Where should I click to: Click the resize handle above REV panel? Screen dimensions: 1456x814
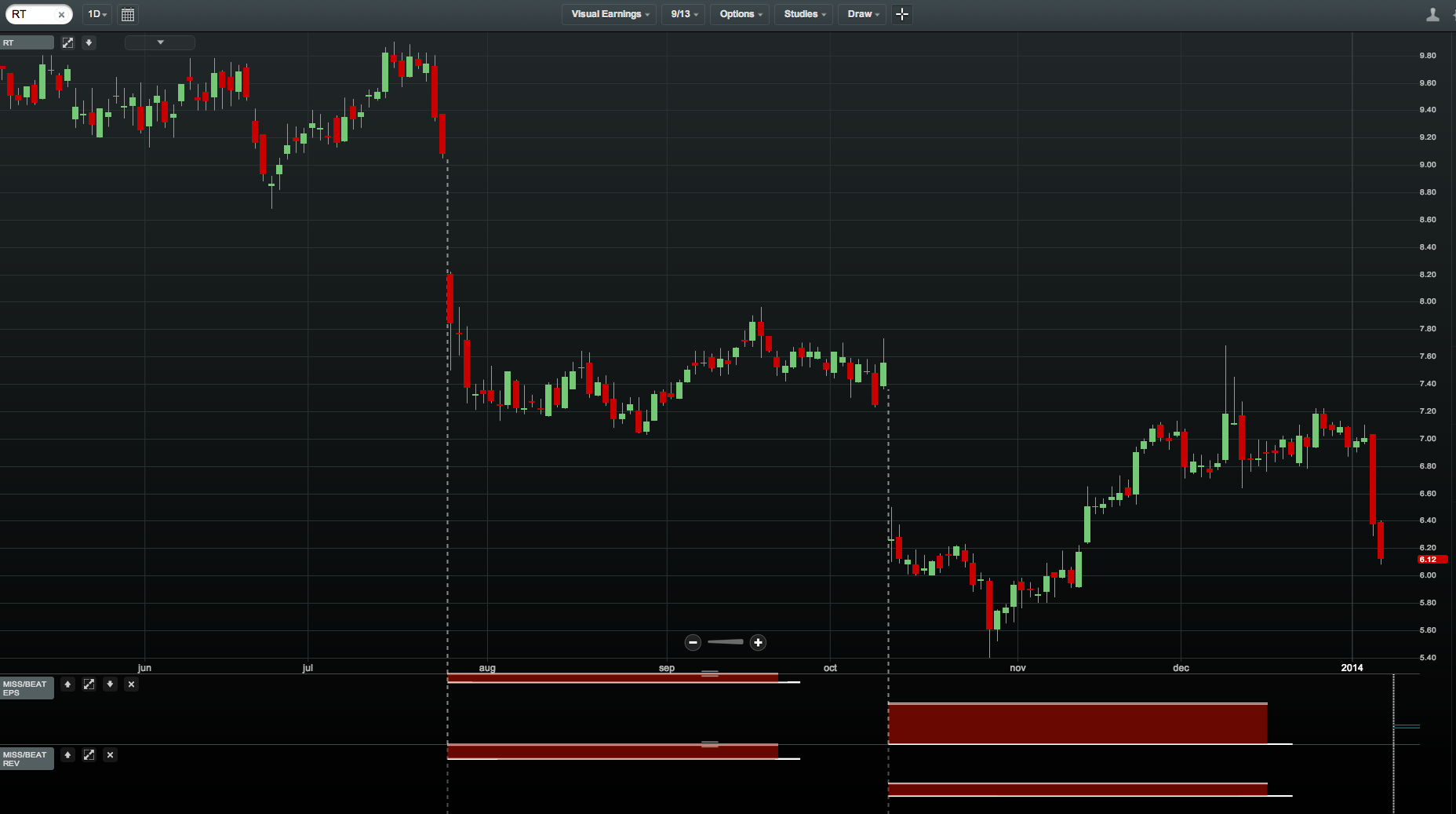click(710, 744)
